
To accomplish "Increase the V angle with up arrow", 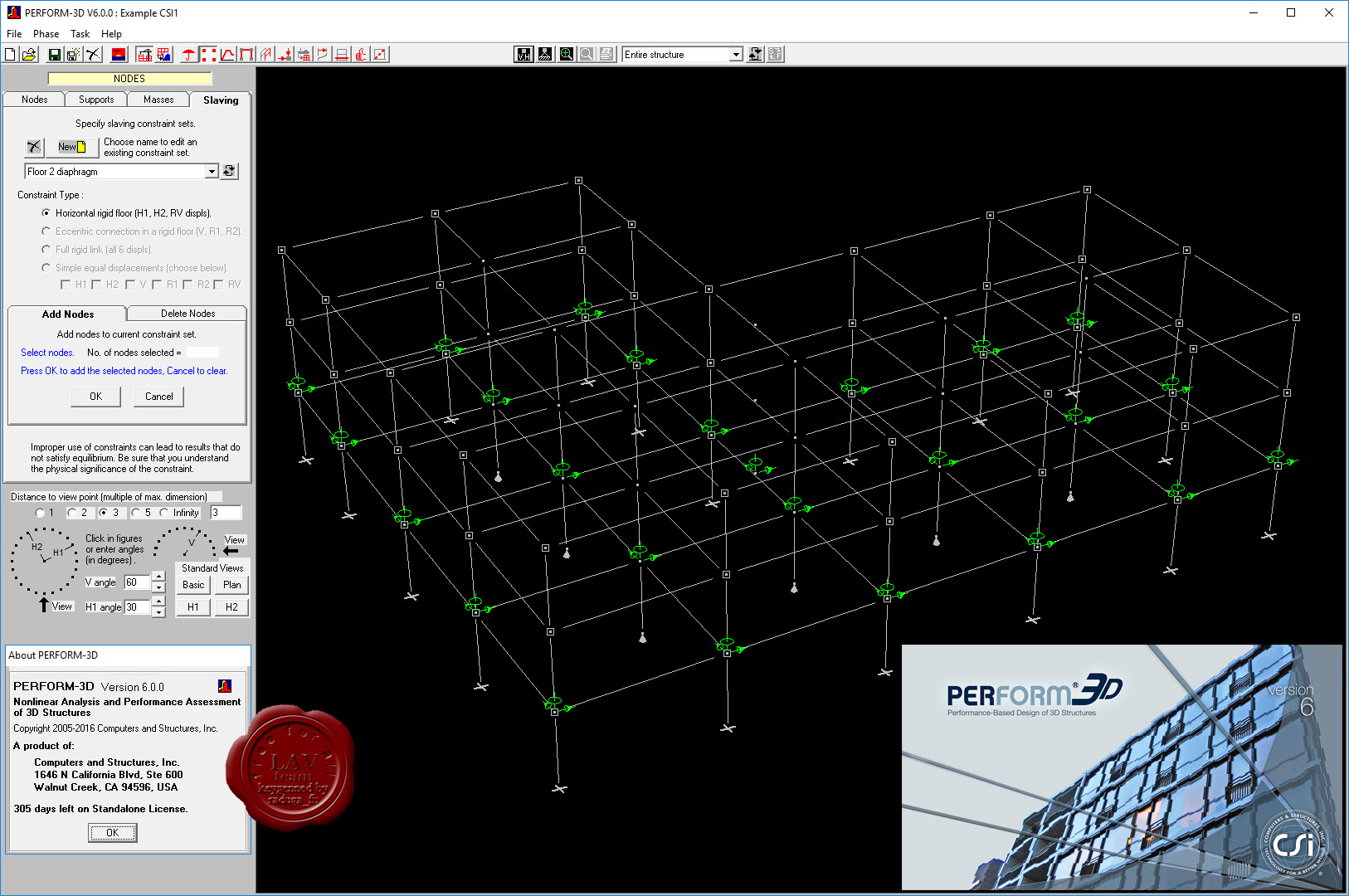I will pos(158,577).
